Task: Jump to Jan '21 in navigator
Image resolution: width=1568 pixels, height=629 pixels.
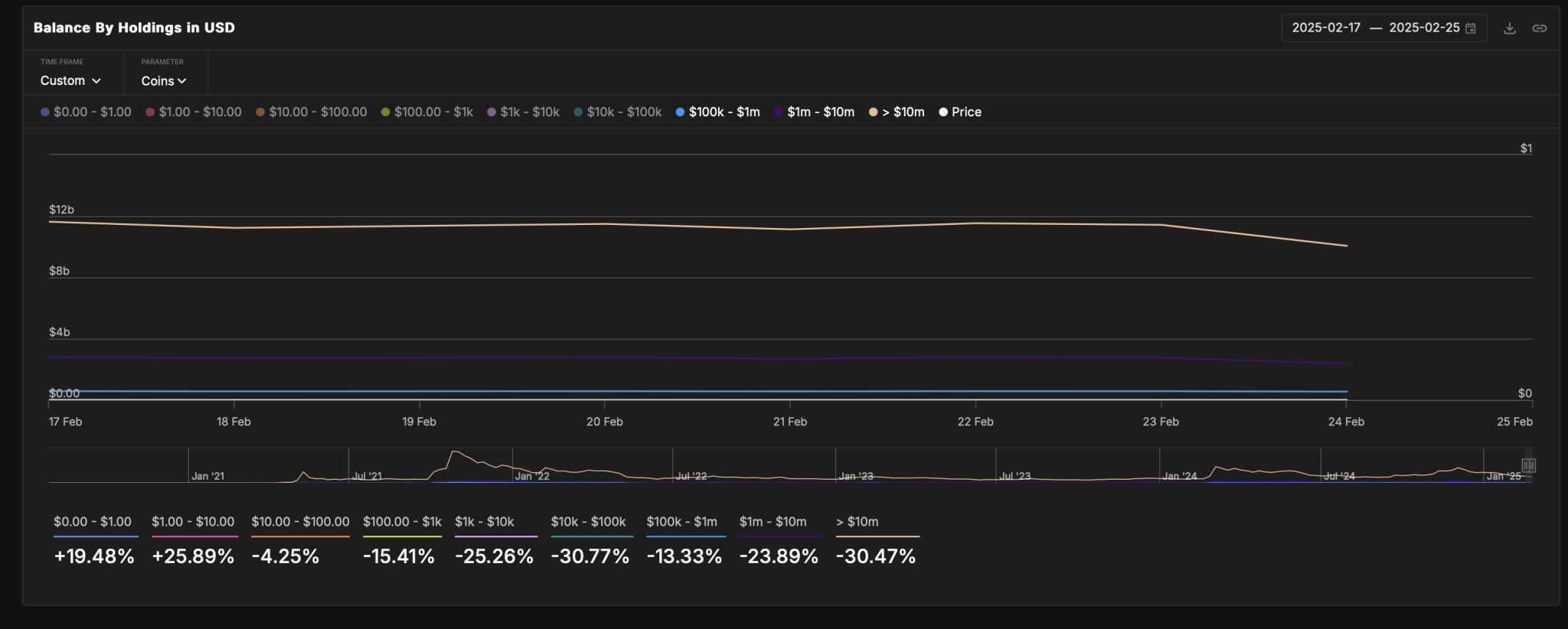Action: 207,476
